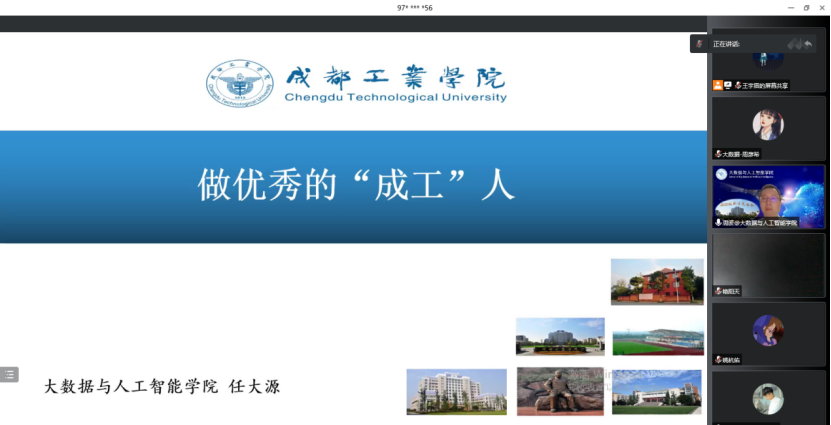The image size is (831, 425).
Task: Click muted mic beside 王宇田的屏幕共享 label
Action: point(738,85)
